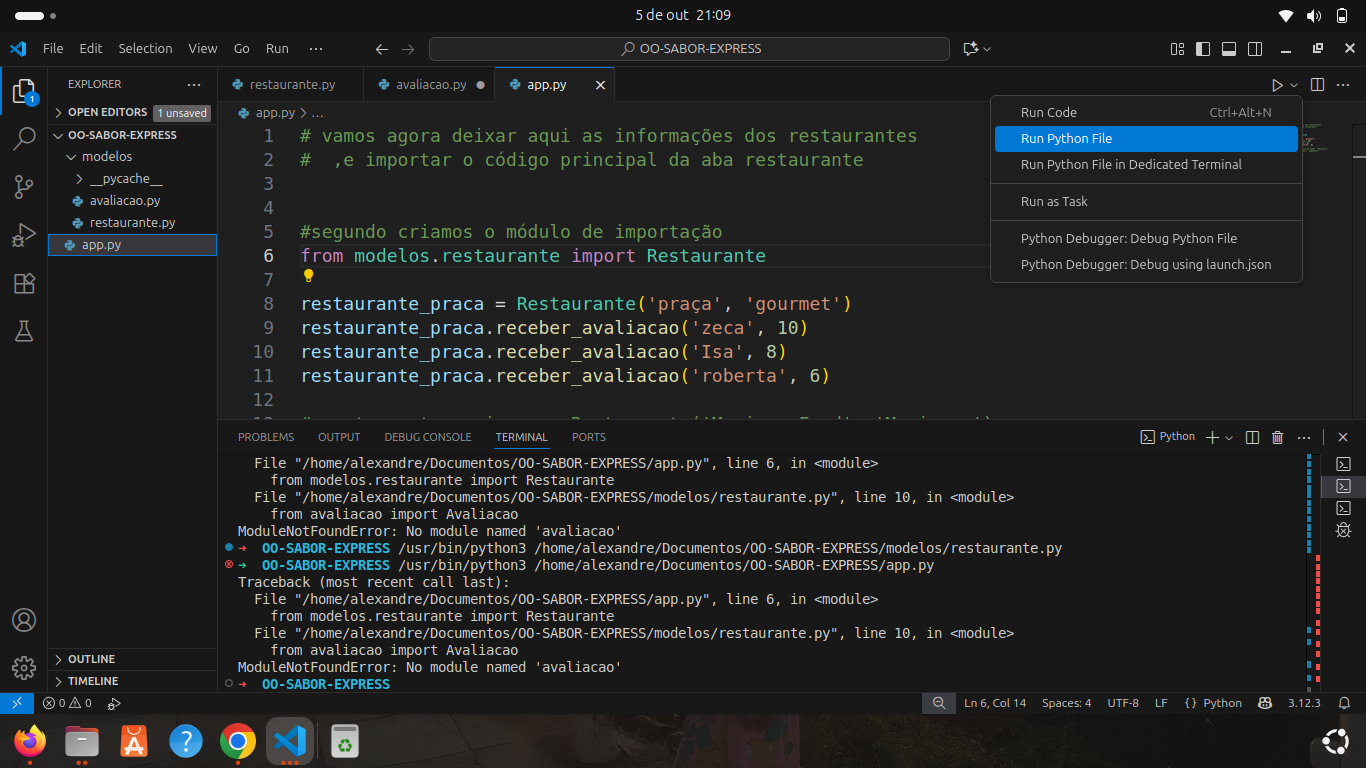Image resolution: width=1366 pixels, height=768 pixels.
Task: Open the new terminal launch profile dropdown
Action: pos(1229,437)
